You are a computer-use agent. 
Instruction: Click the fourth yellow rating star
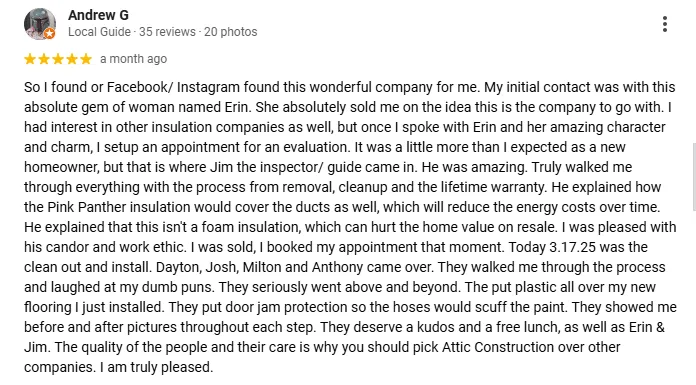[72, 59]
